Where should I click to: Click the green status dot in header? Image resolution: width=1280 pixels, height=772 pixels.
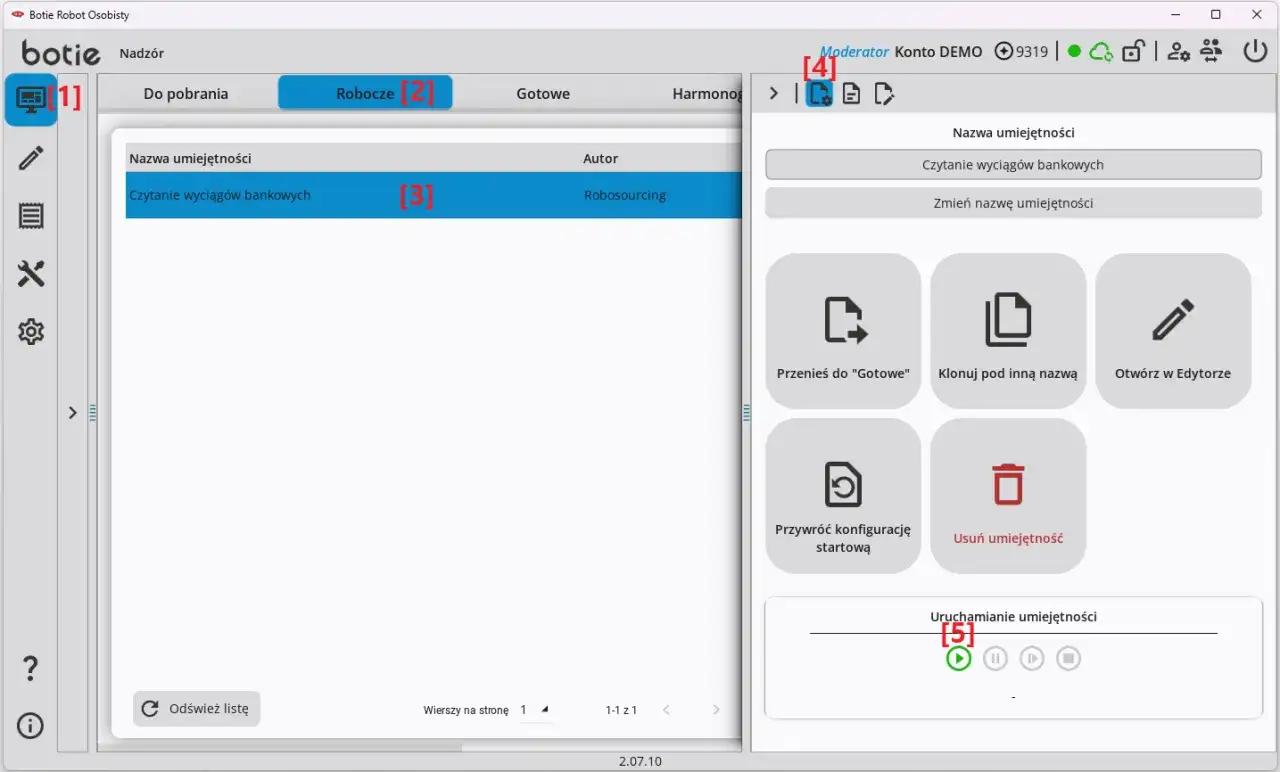(1074, 51)
